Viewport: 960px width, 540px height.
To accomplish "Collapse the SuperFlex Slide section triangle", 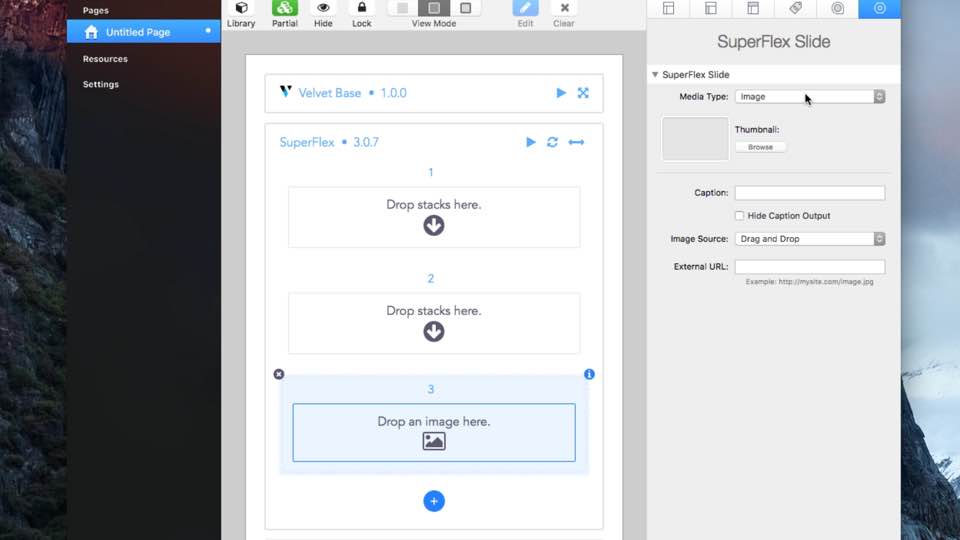I will click(x=655, y=75).
